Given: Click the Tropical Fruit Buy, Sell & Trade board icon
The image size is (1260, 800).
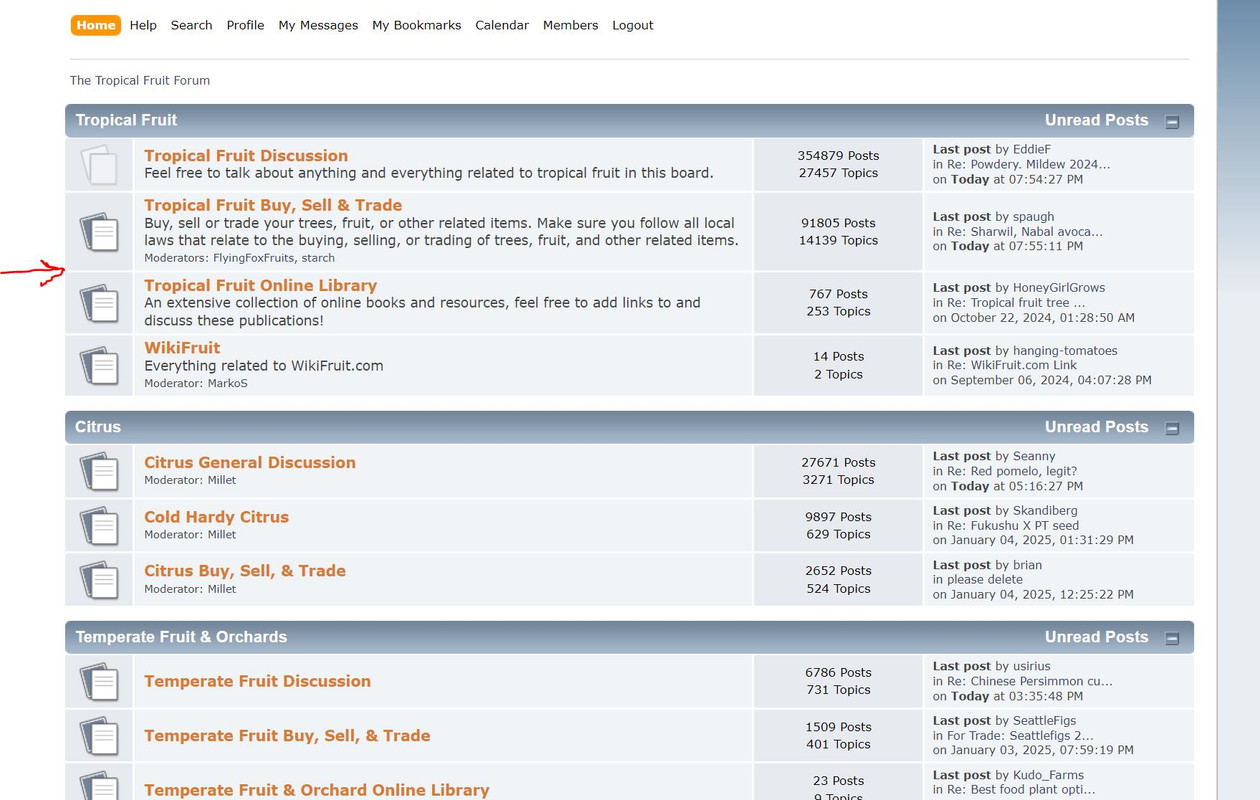Looking at the screenshot, I should [x=99, y=231].
